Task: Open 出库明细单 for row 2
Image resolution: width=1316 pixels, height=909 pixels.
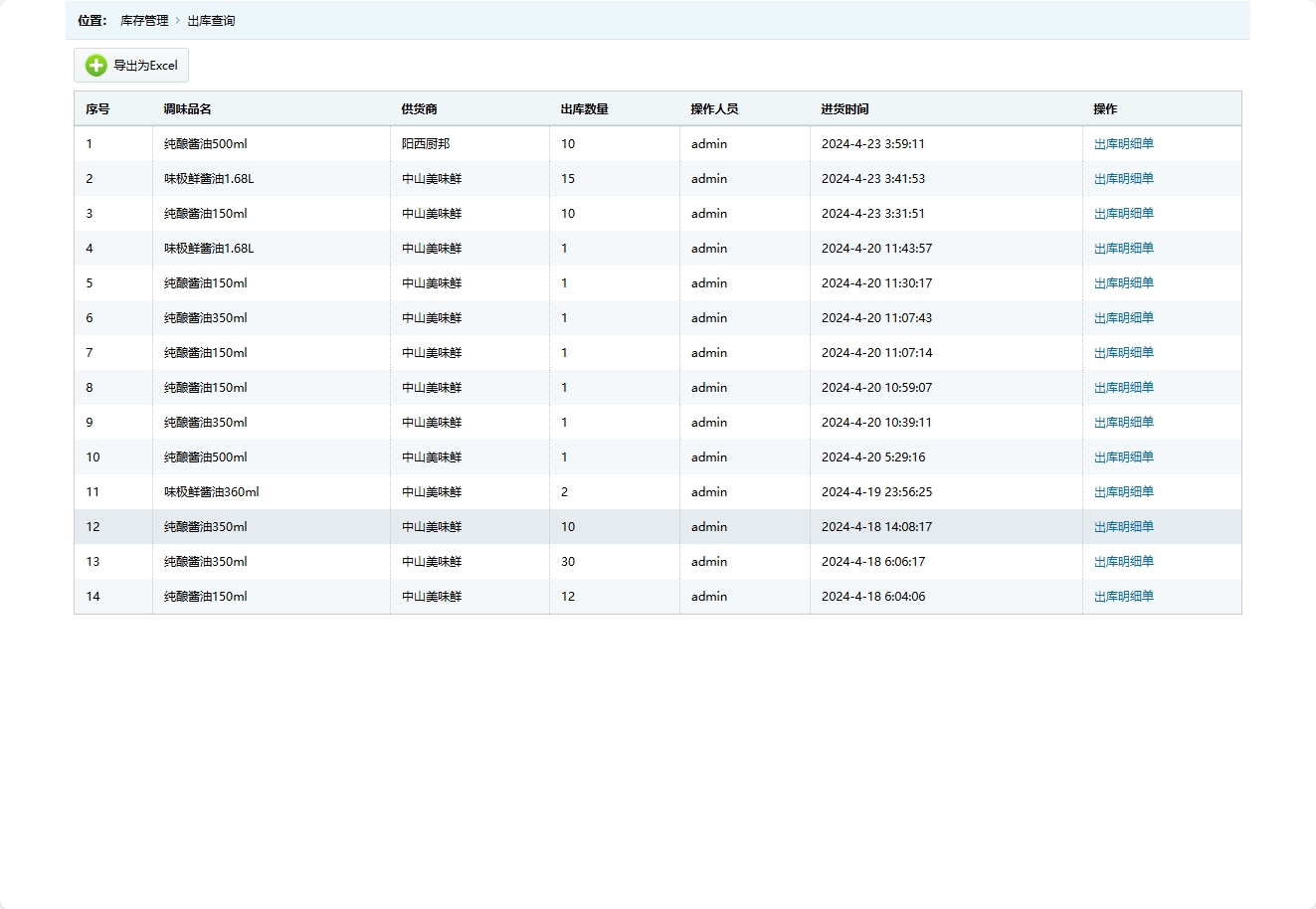Action: pos(1123,179)
